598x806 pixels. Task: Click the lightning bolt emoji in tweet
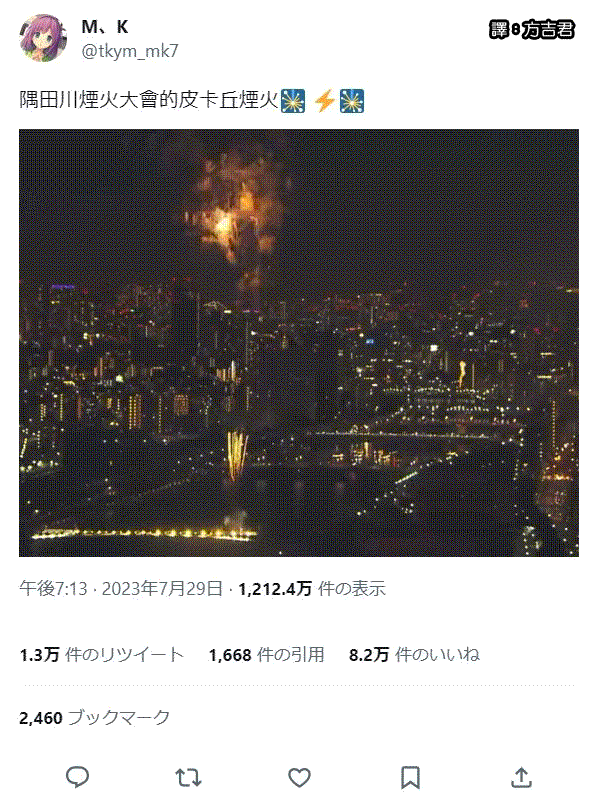(x=324, y=100)
